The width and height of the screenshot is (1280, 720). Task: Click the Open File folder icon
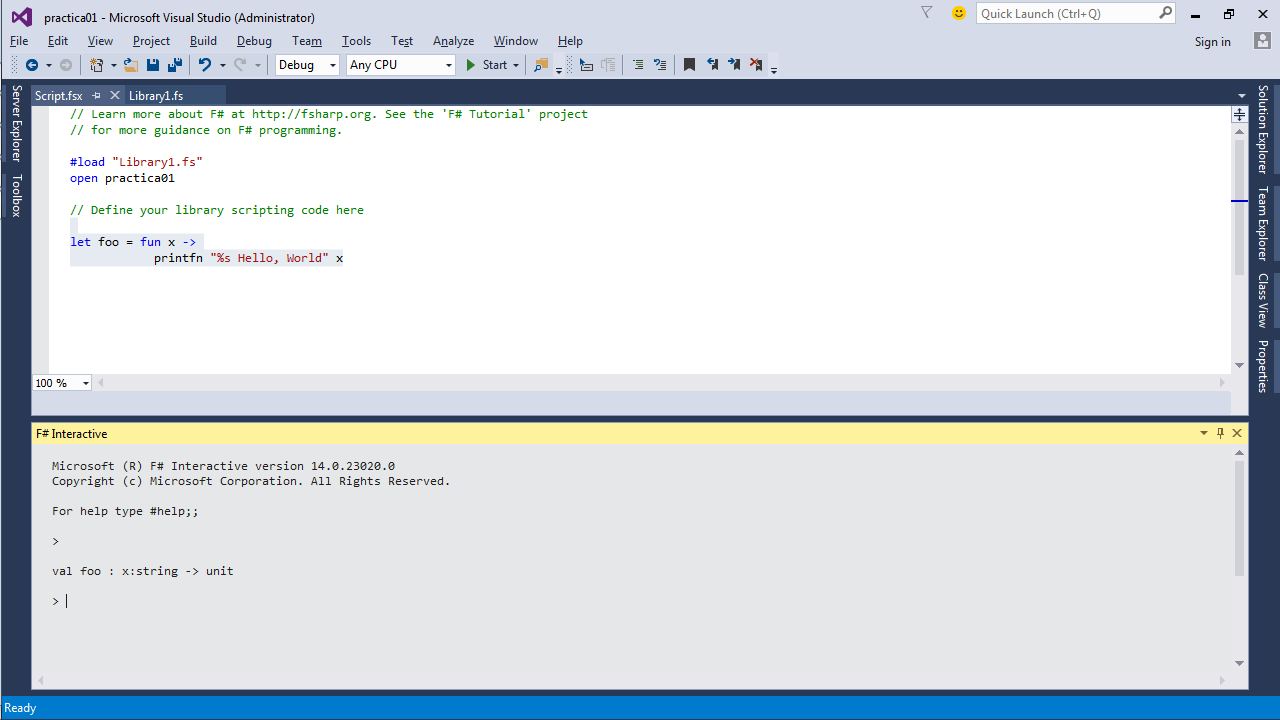click(x=131, y=65)
